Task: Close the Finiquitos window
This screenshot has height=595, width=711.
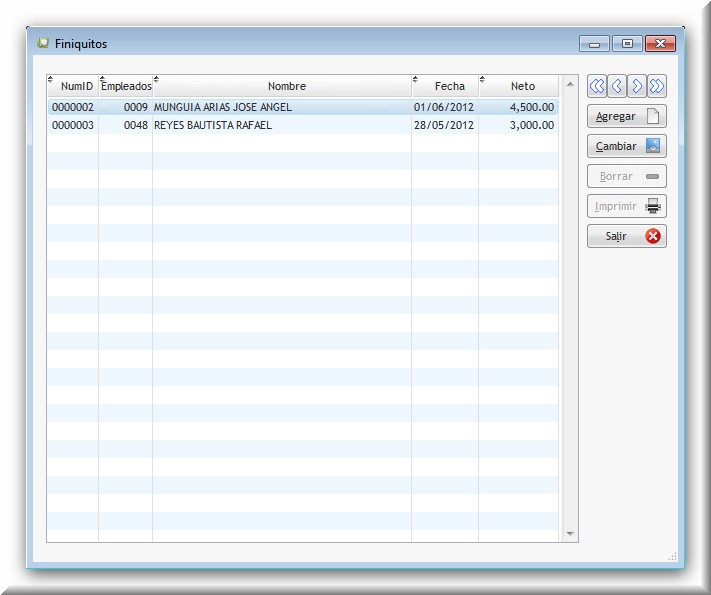Action: pos(660,44)
